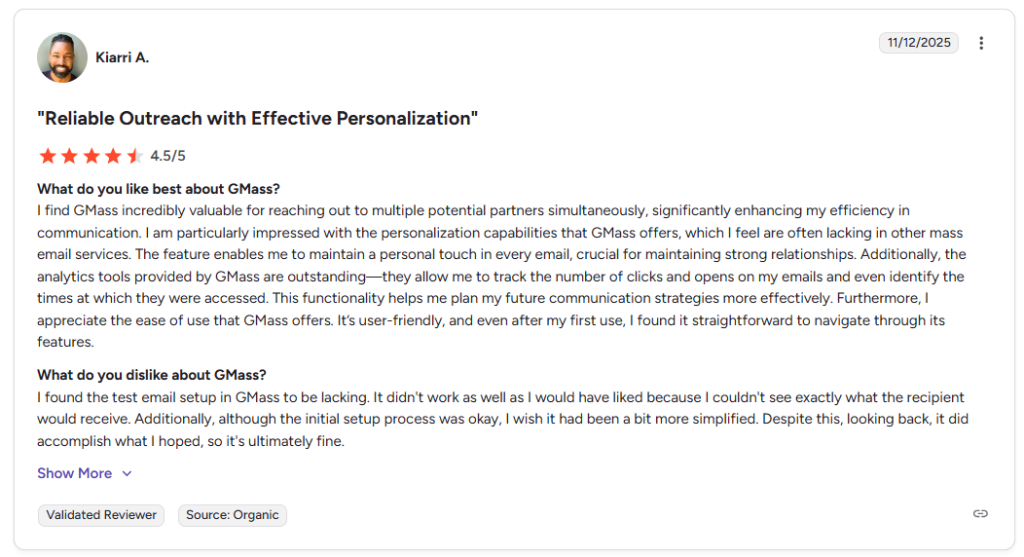
Task: Expand the review with the Show More chevron
Action: point(127,474)
